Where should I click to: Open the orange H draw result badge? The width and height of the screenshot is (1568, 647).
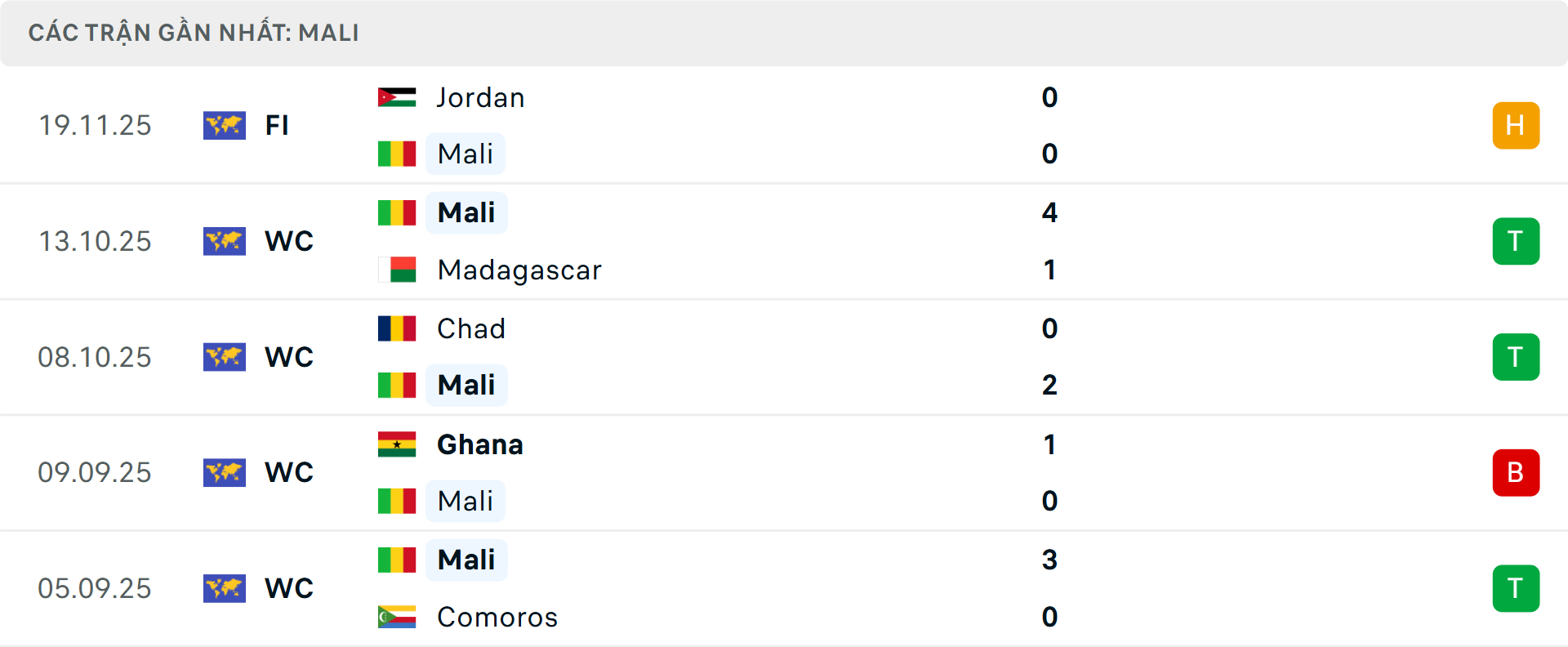point(1516,125)
